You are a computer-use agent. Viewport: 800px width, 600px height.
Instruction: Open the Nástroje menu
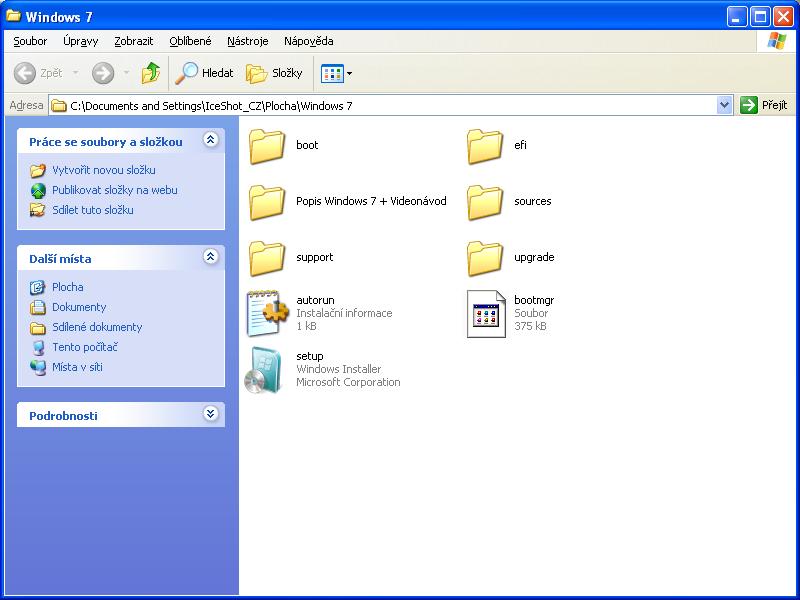pos(247,41)
